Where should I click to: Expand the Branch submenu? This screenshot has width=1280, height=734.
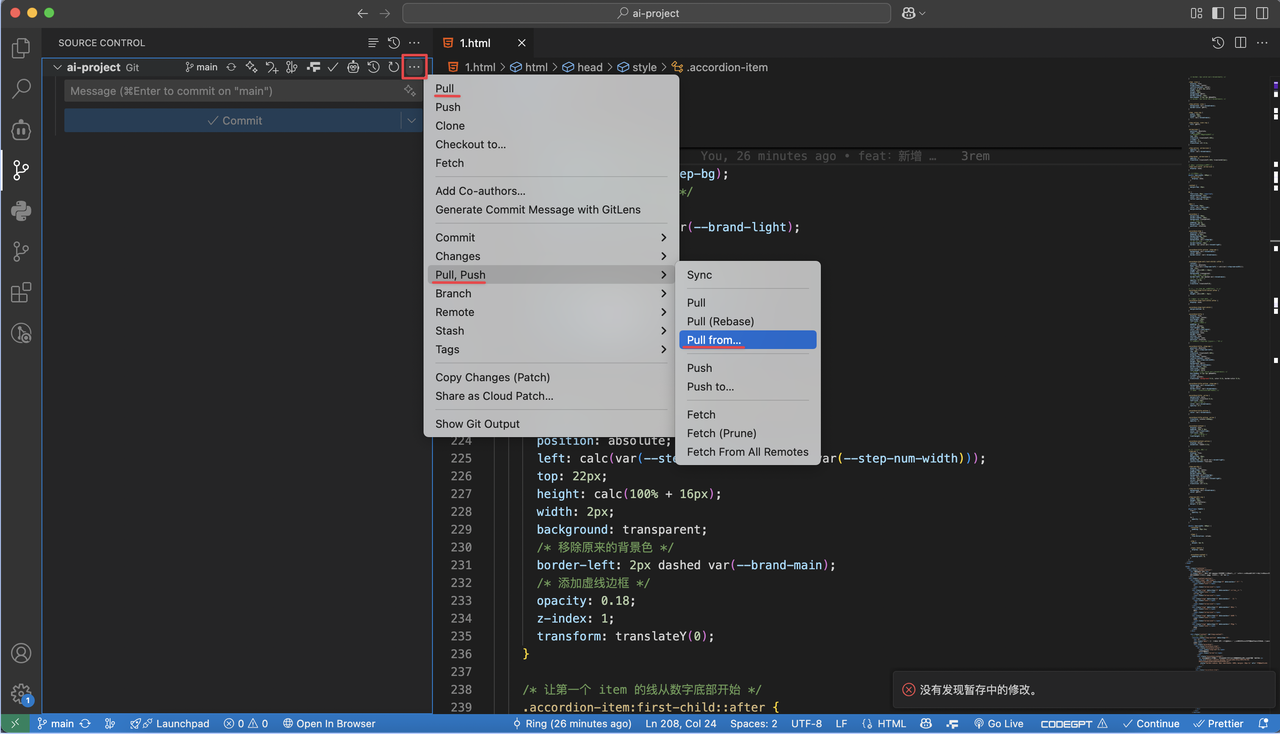tap(551, 294)
